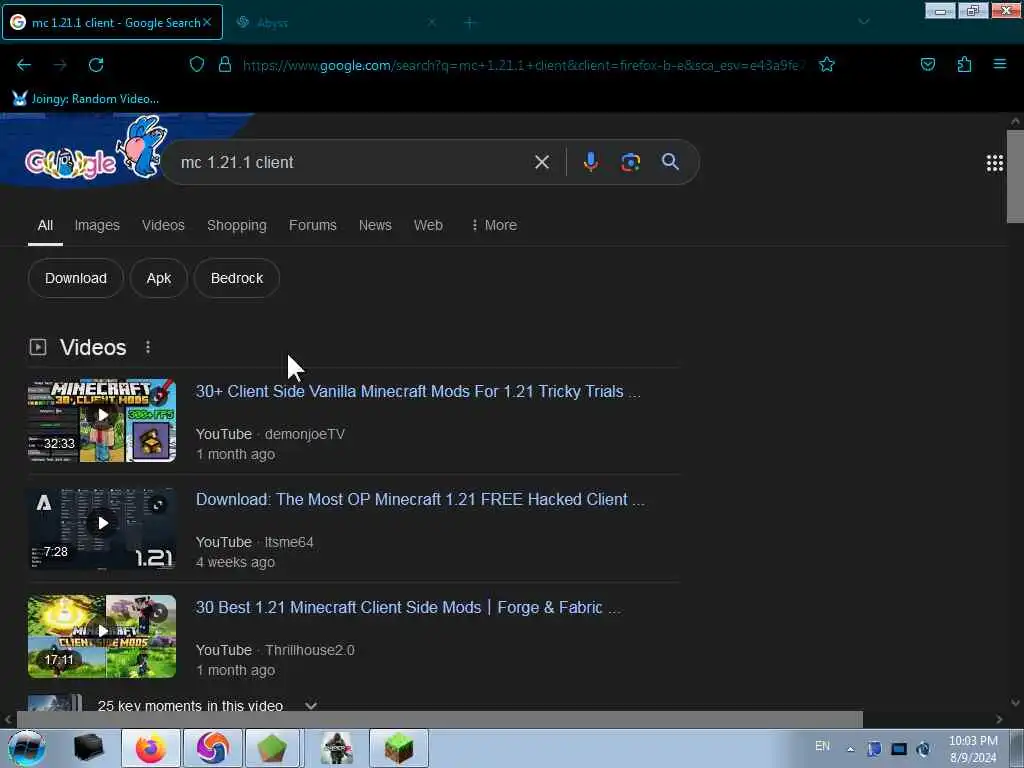Screen dimensions: 1024x768
Task: Open the Pocket save icon
Action: tap(927, 64)
